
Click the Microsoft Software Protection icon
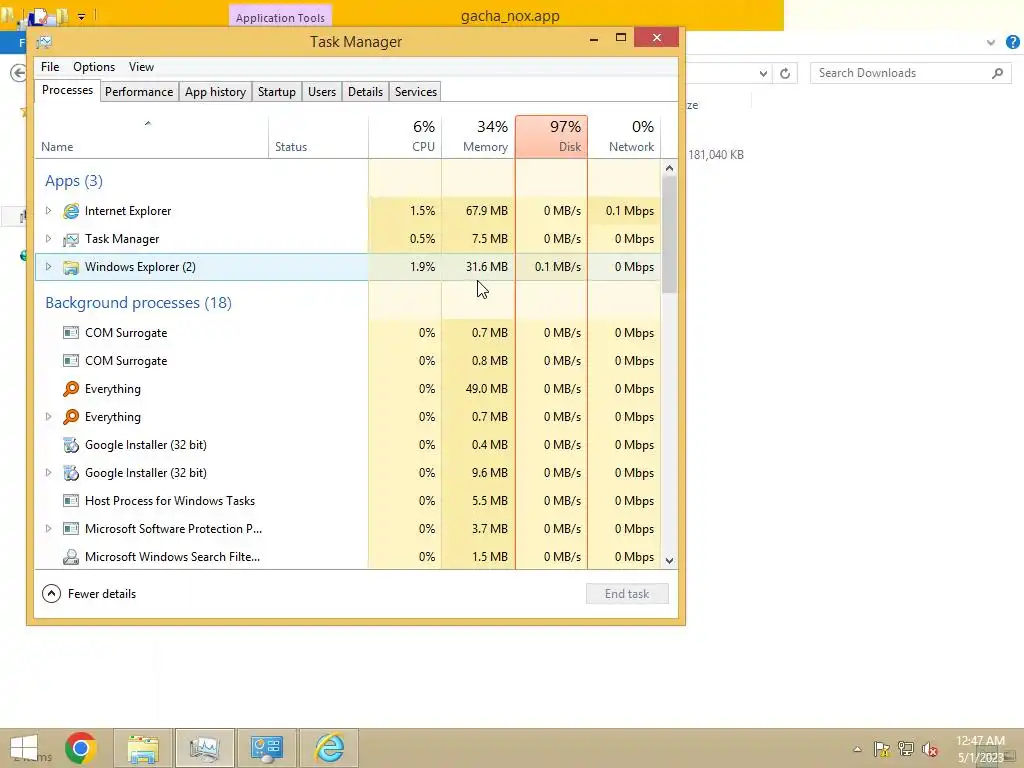click(71, 529)
